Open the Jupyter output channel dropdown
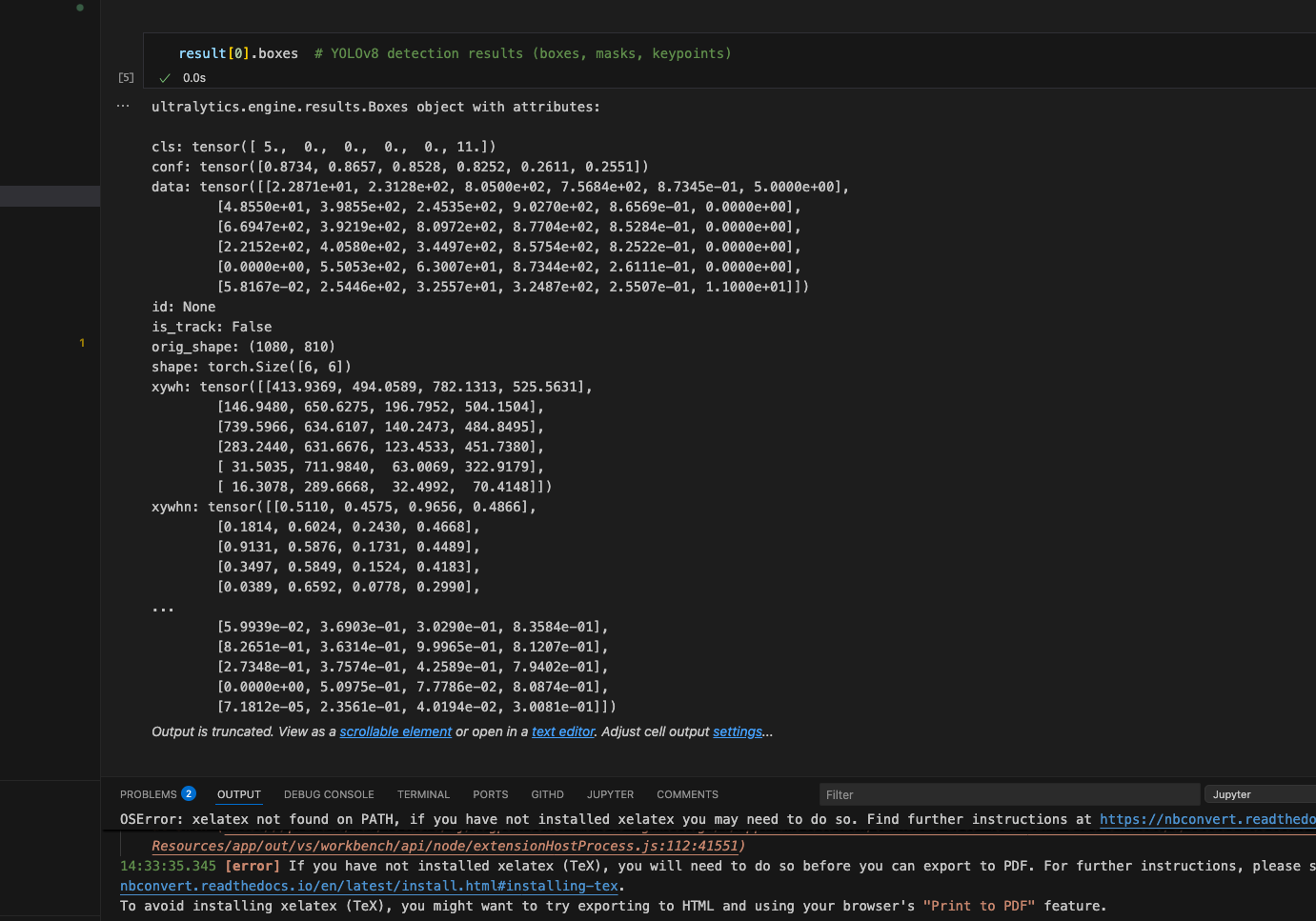The image size is (1316, 921). tap(1258, 794)
